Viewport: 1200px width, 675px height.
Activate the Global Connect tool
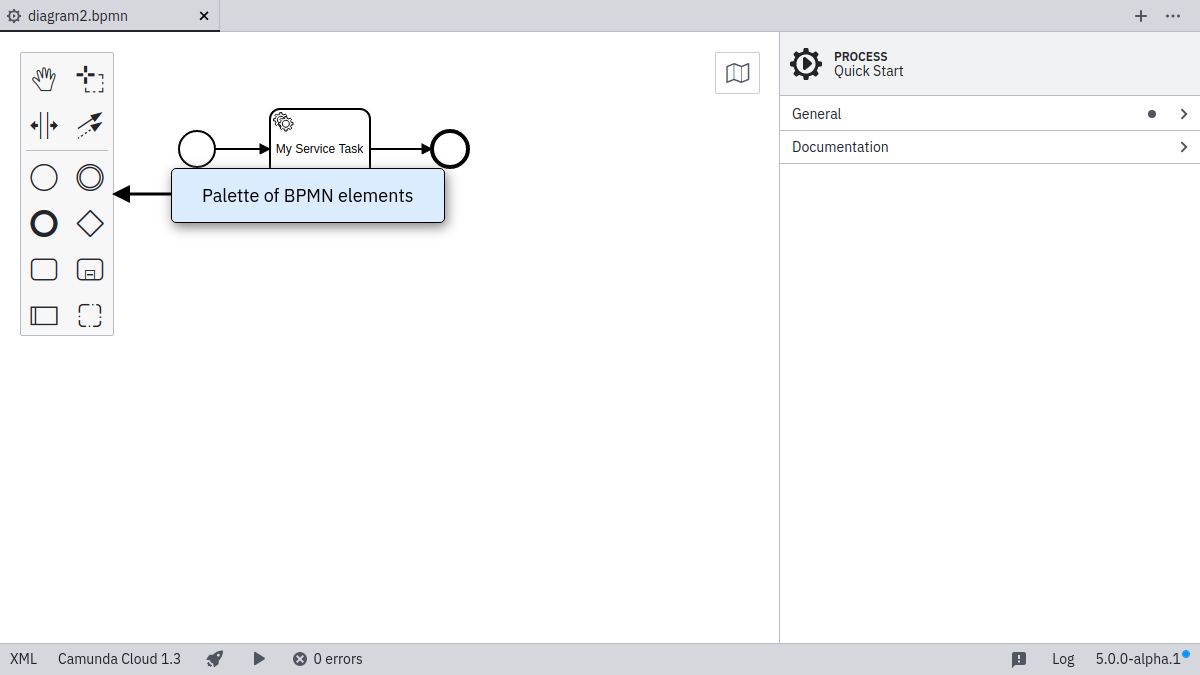tap(90, 125)
